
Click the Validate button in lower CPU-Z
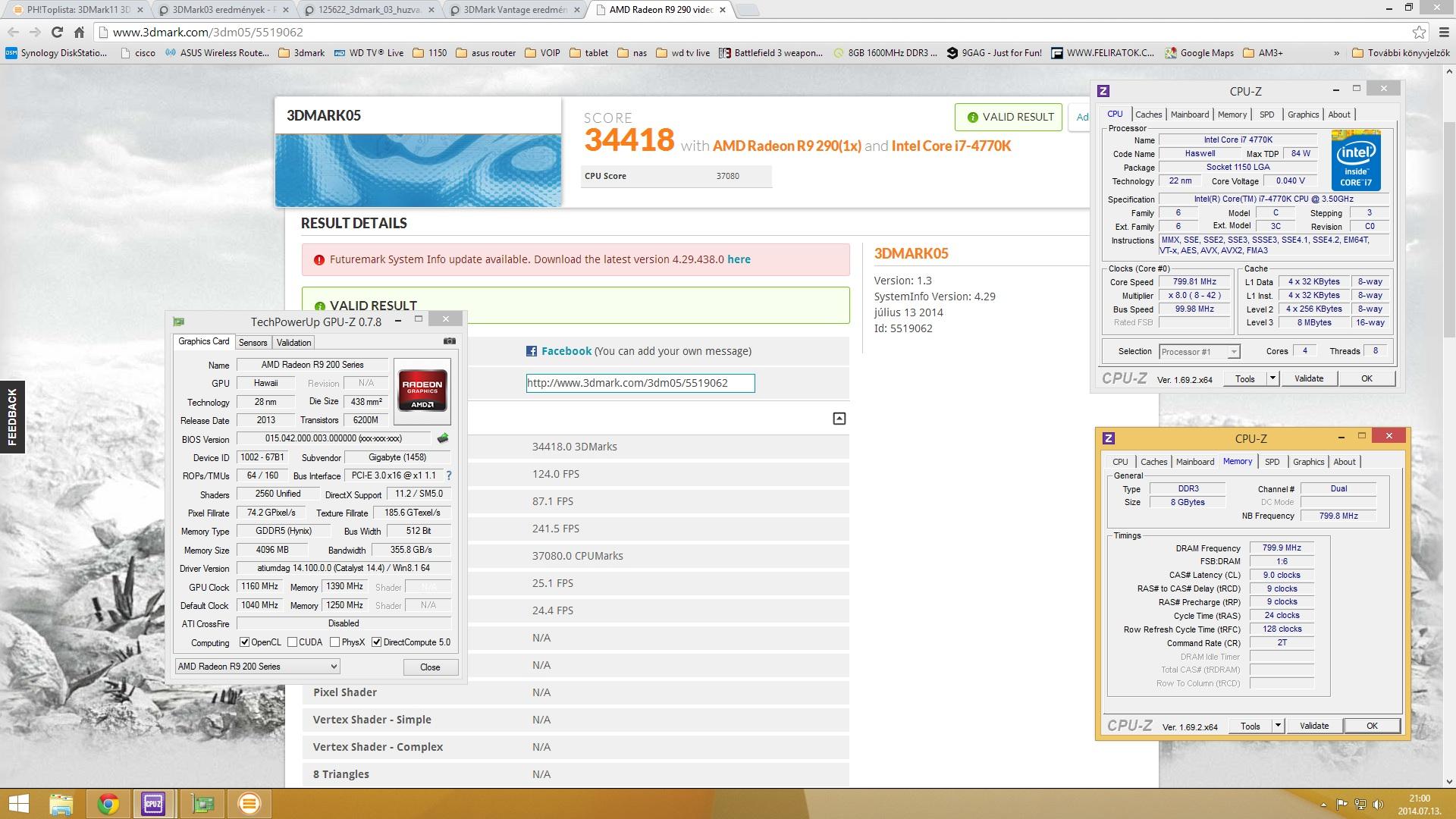point(1313,726)
